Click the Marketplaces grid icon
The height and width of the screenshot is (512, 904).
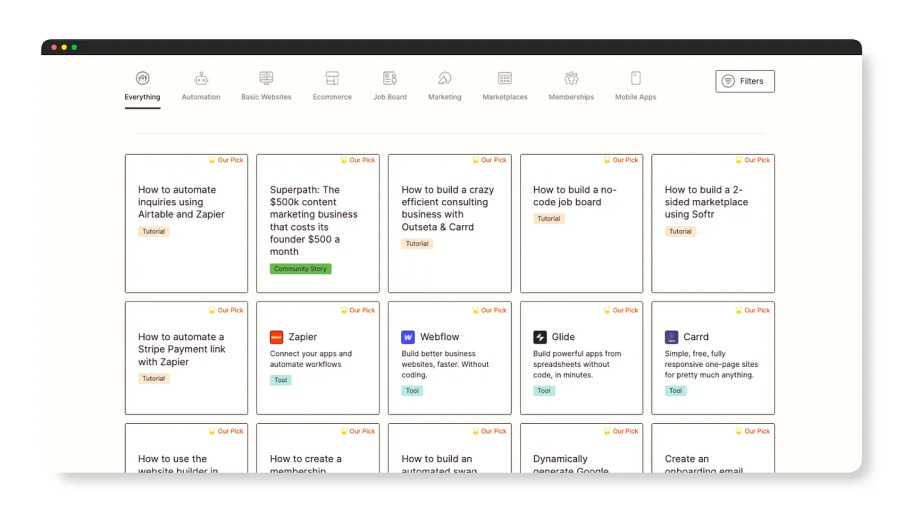(x=505, y=78)
